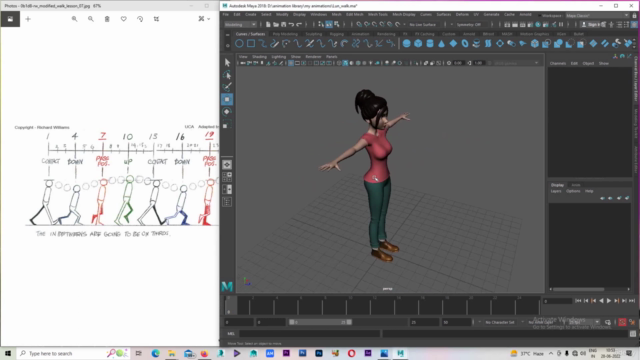The width and height of the screenshot is (640, 360).
Task: Play the animation backwards
Action: [601, 301]
